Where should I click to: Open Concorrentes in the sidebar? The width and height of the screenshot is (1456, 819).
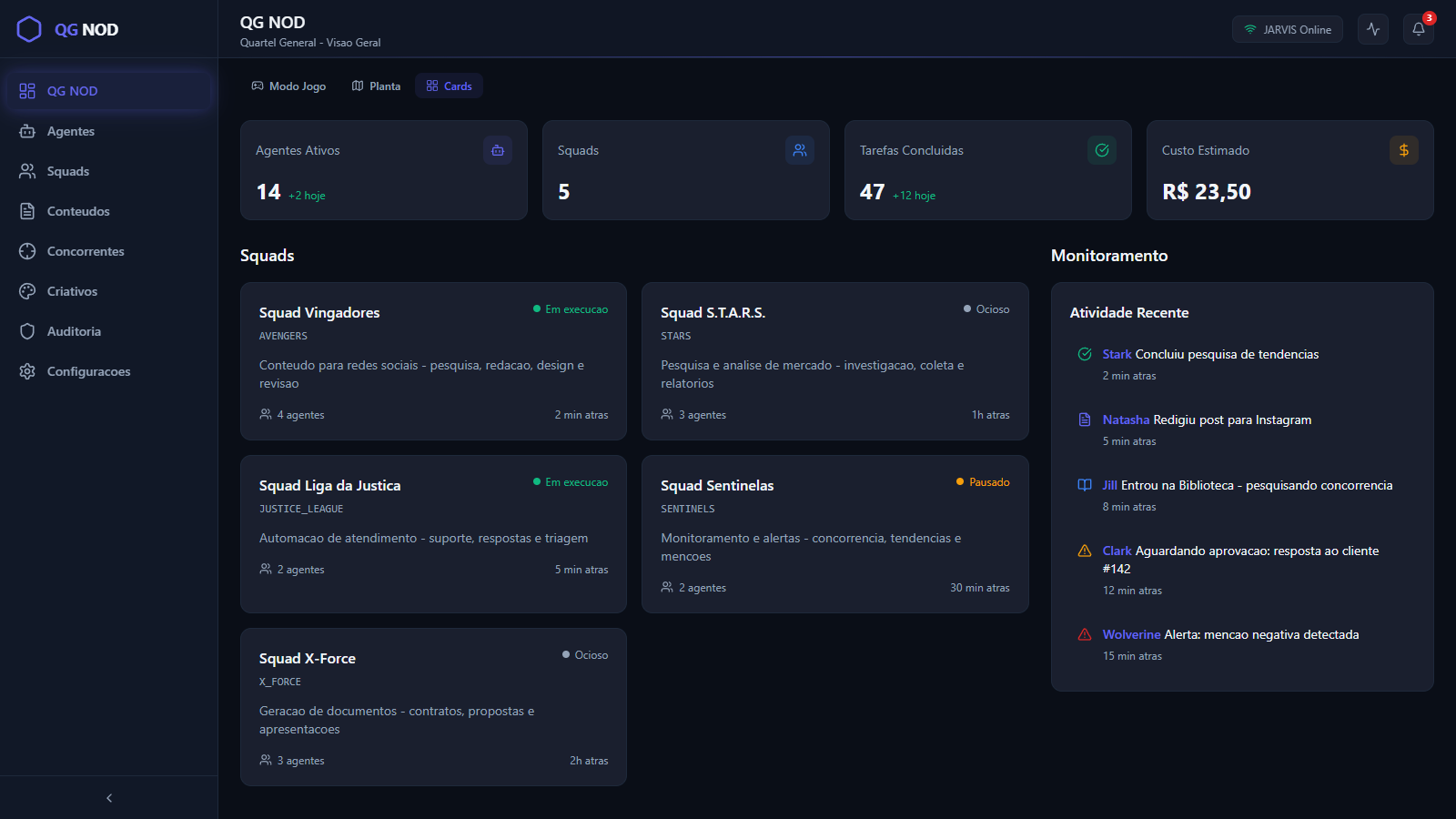click(x=109, y=251)
